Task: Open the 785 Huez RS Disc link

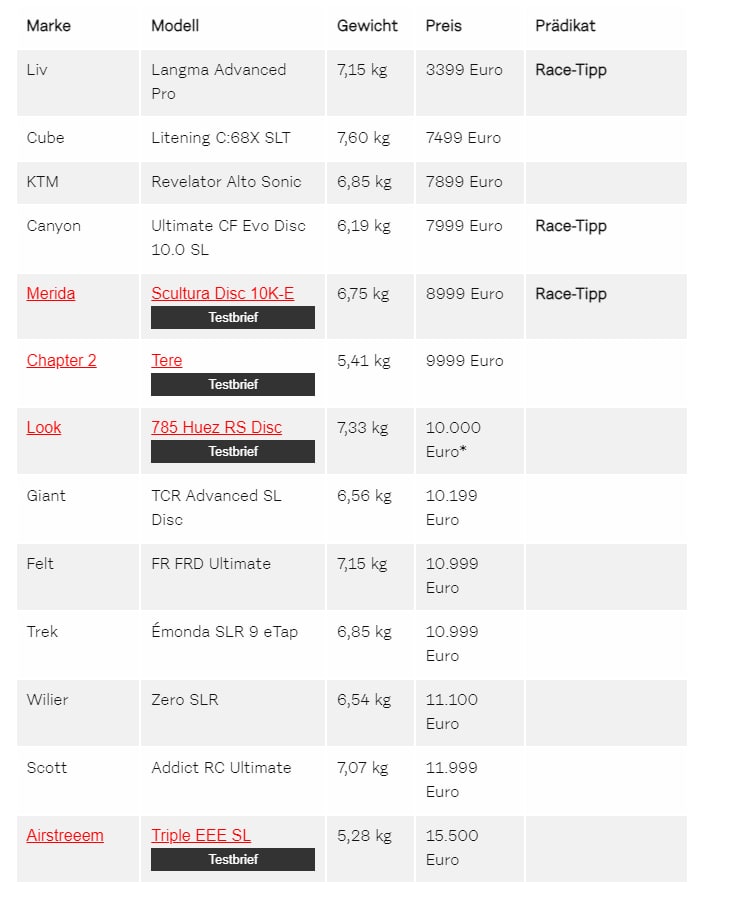Action: click(x=217, y=428)
